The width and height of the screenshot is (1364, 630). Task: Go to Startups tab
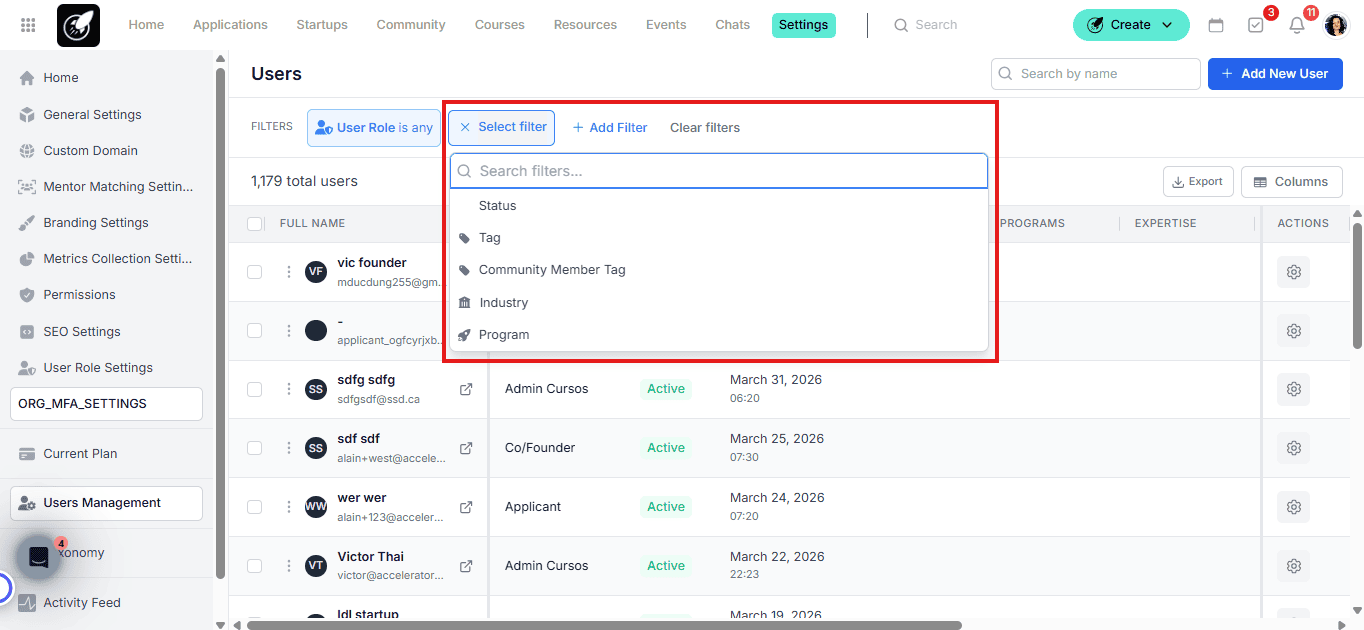[x=322, y=25]
